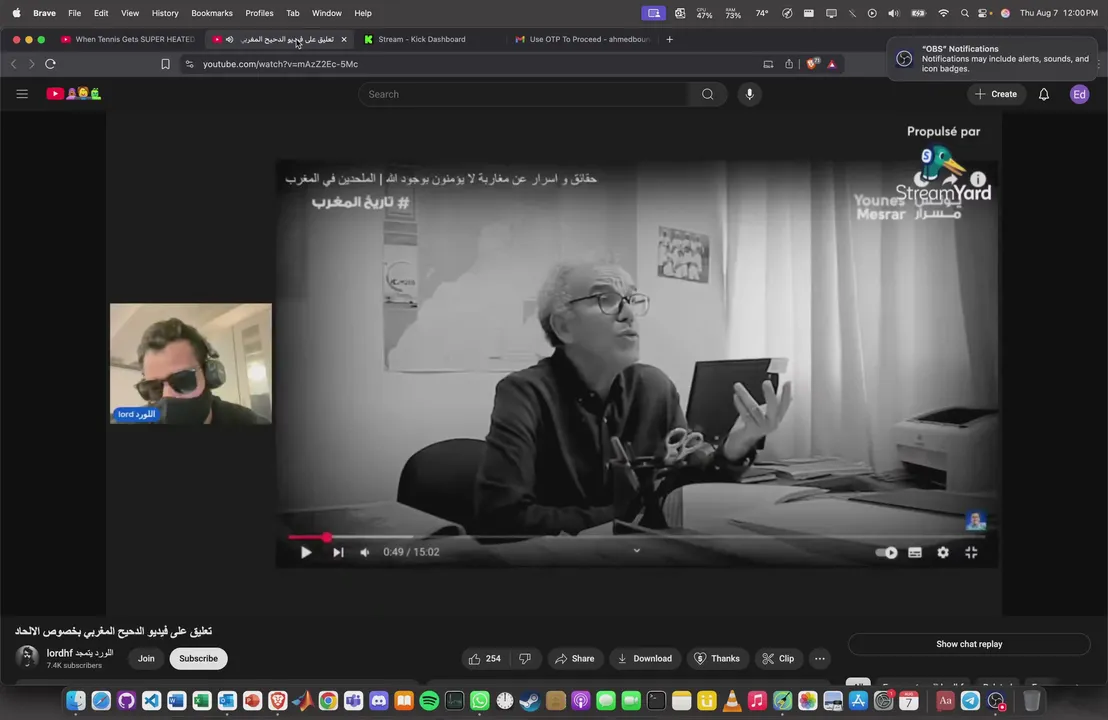Click the channel watermark thumbnail in video corner
The width and height of the screenshot is (1108, 720).
pyautogui.click(x=976, y=521)
